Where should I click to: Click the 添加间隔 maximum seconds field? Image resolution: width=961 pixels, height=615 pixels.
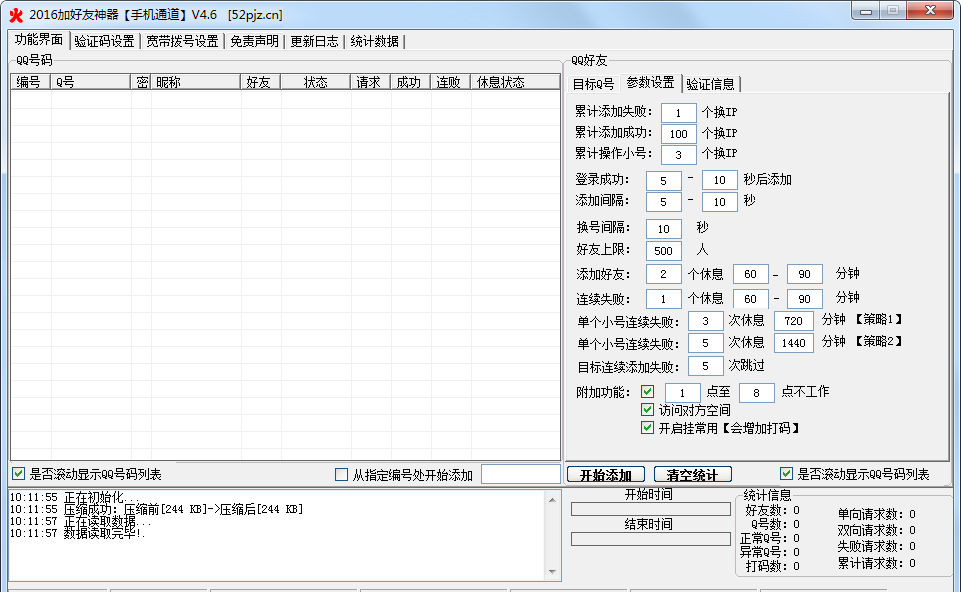tap(720, 201)
